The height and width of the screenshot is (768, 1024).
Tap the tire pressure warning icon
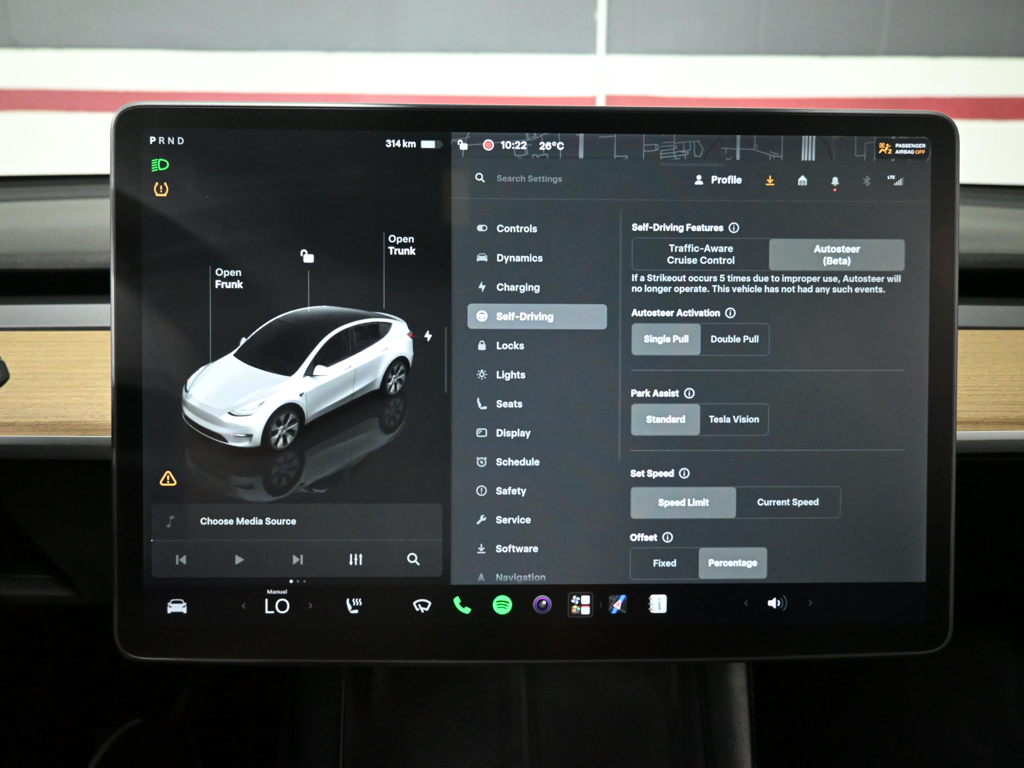(x=161, y=189)
